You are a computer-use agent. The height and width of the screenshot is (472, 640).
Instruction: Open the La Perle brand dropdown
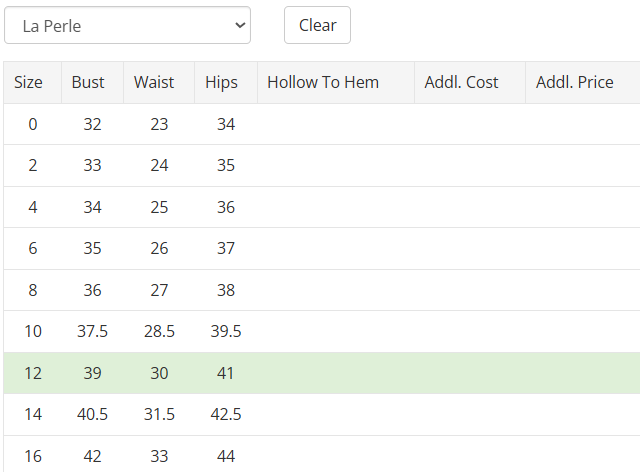(x=127, y=25)
